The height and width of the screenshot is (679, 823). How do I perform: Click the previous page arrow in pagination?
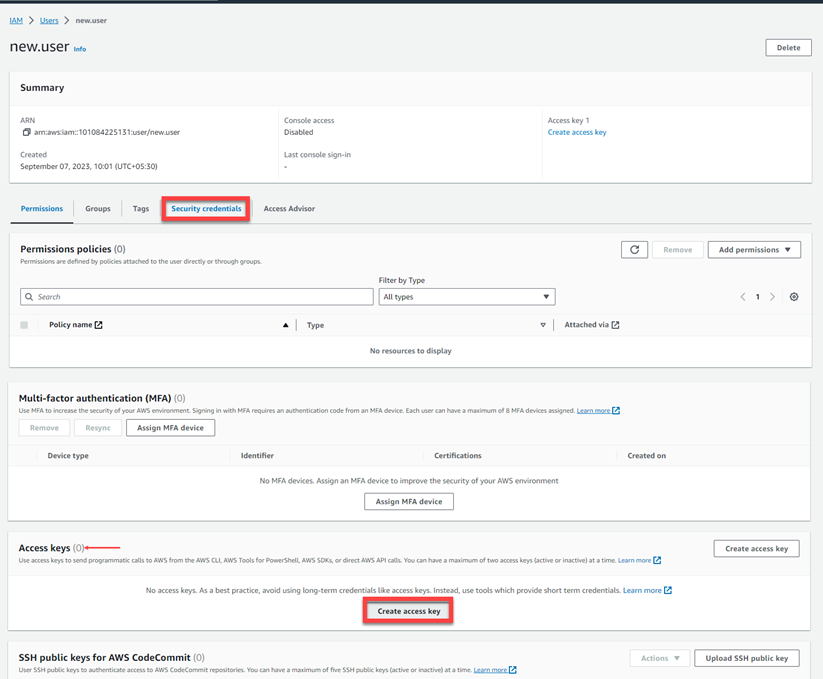743,297
